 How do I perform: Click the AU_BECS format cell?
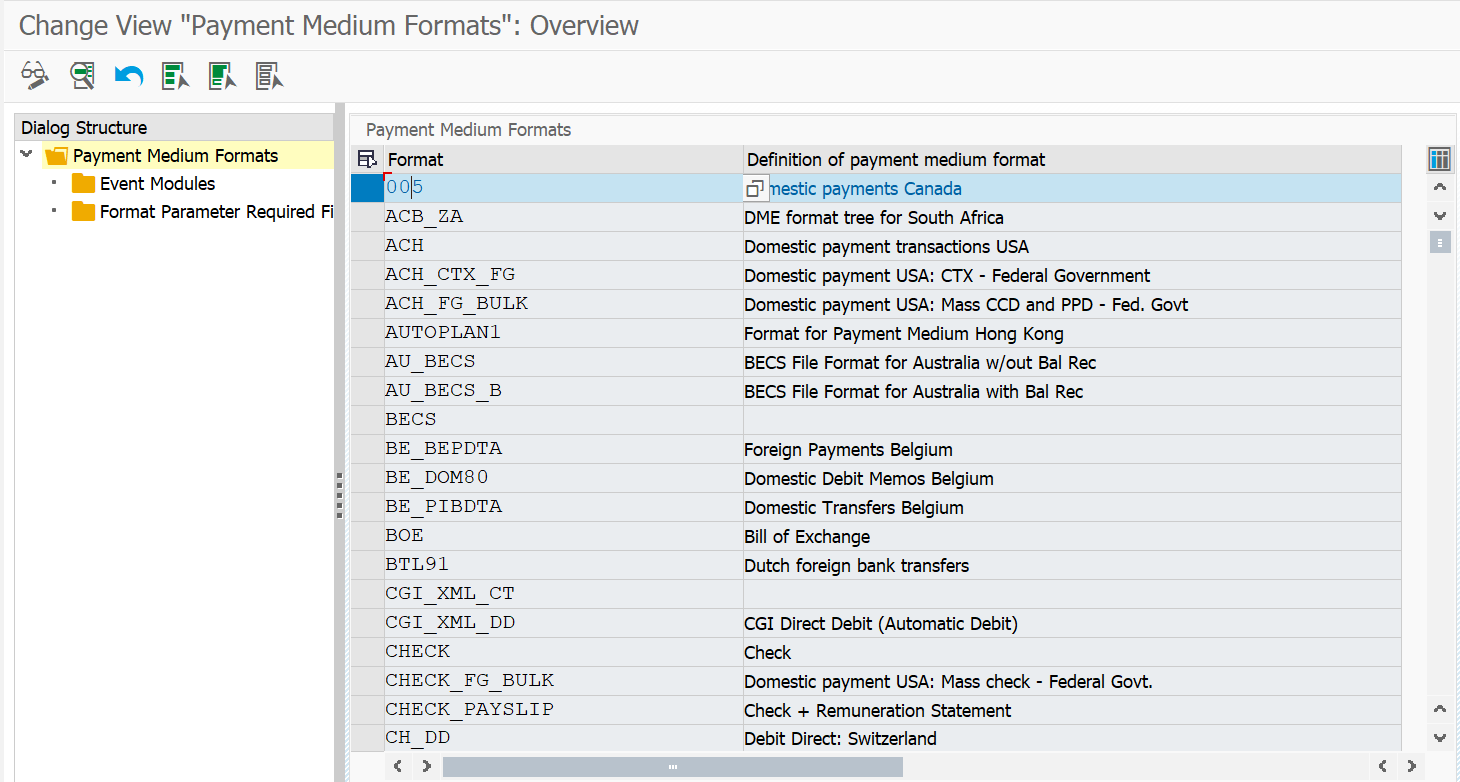tap(563, 362)
